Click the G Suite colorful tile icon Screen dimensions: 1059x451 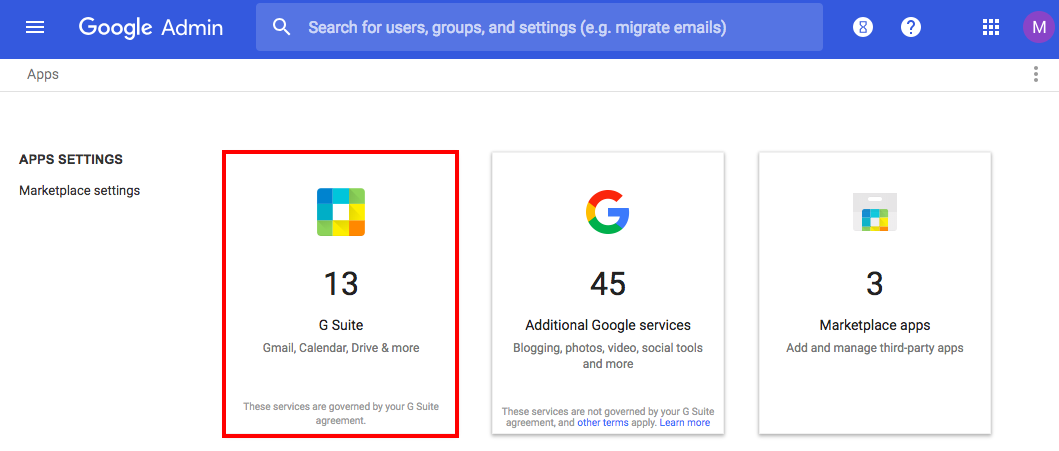pyautogui.click(x=341, y=212)
